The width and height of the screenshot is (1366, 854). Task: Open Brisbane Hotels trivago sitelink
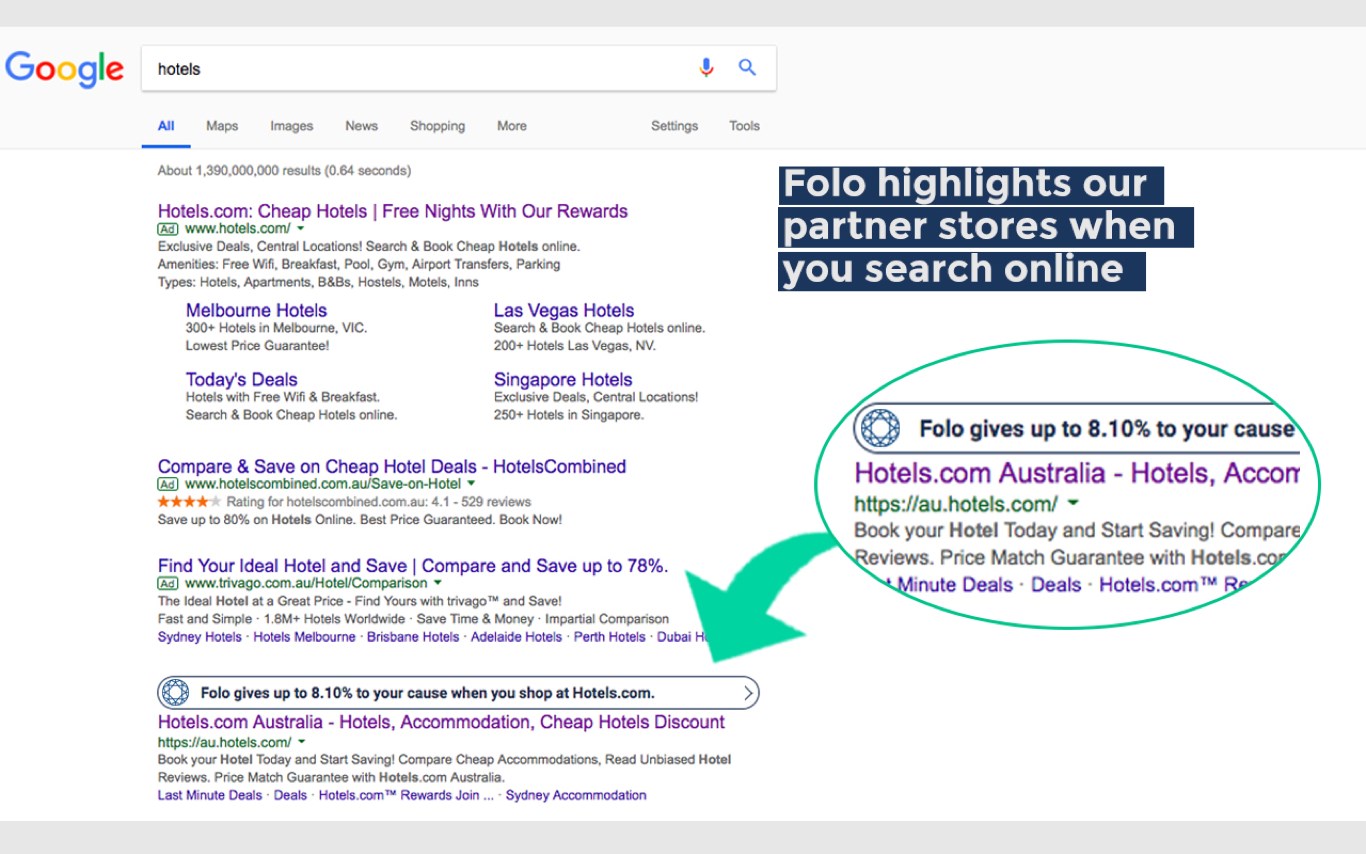pyautogui.click(x=413, y=637)
